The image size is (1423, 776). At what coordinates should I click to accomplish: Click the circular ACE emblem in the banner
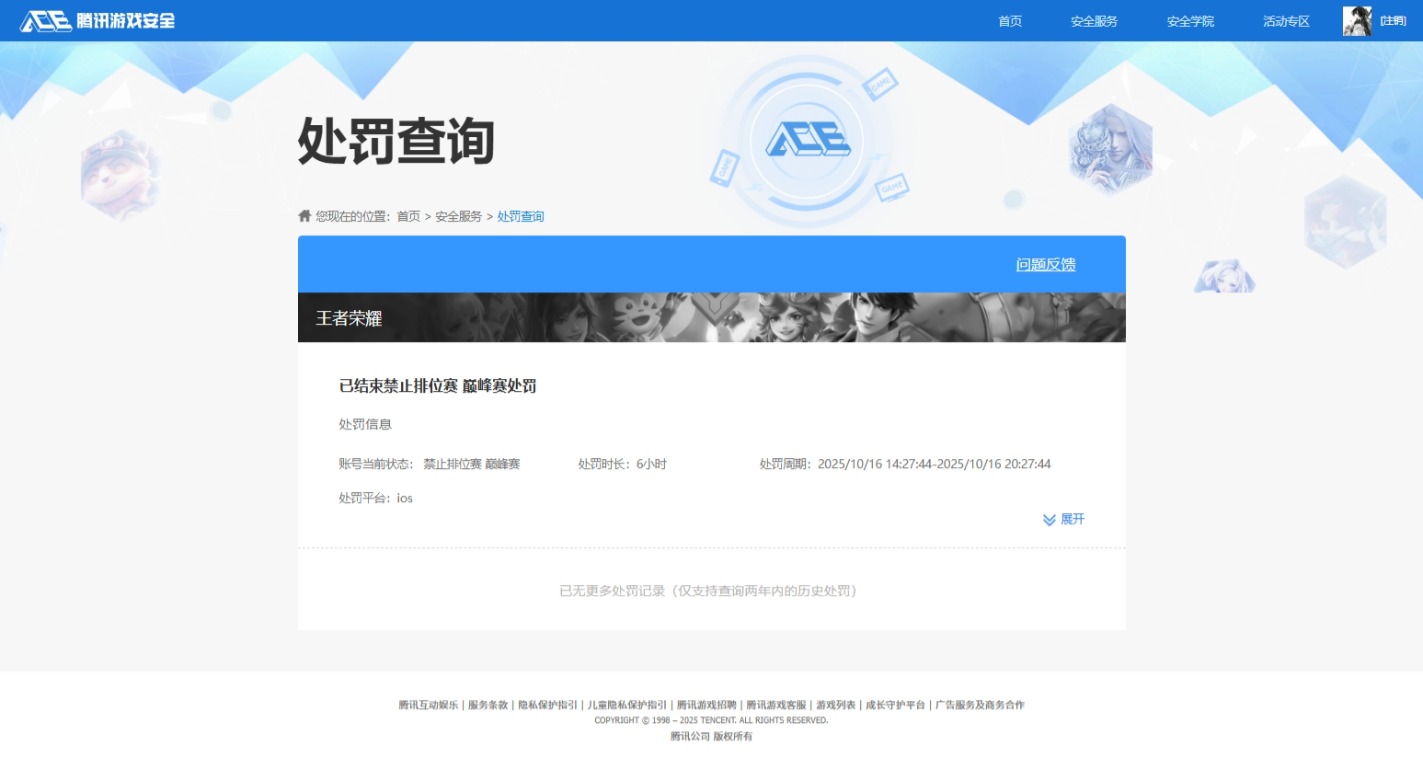pos(809,142)
